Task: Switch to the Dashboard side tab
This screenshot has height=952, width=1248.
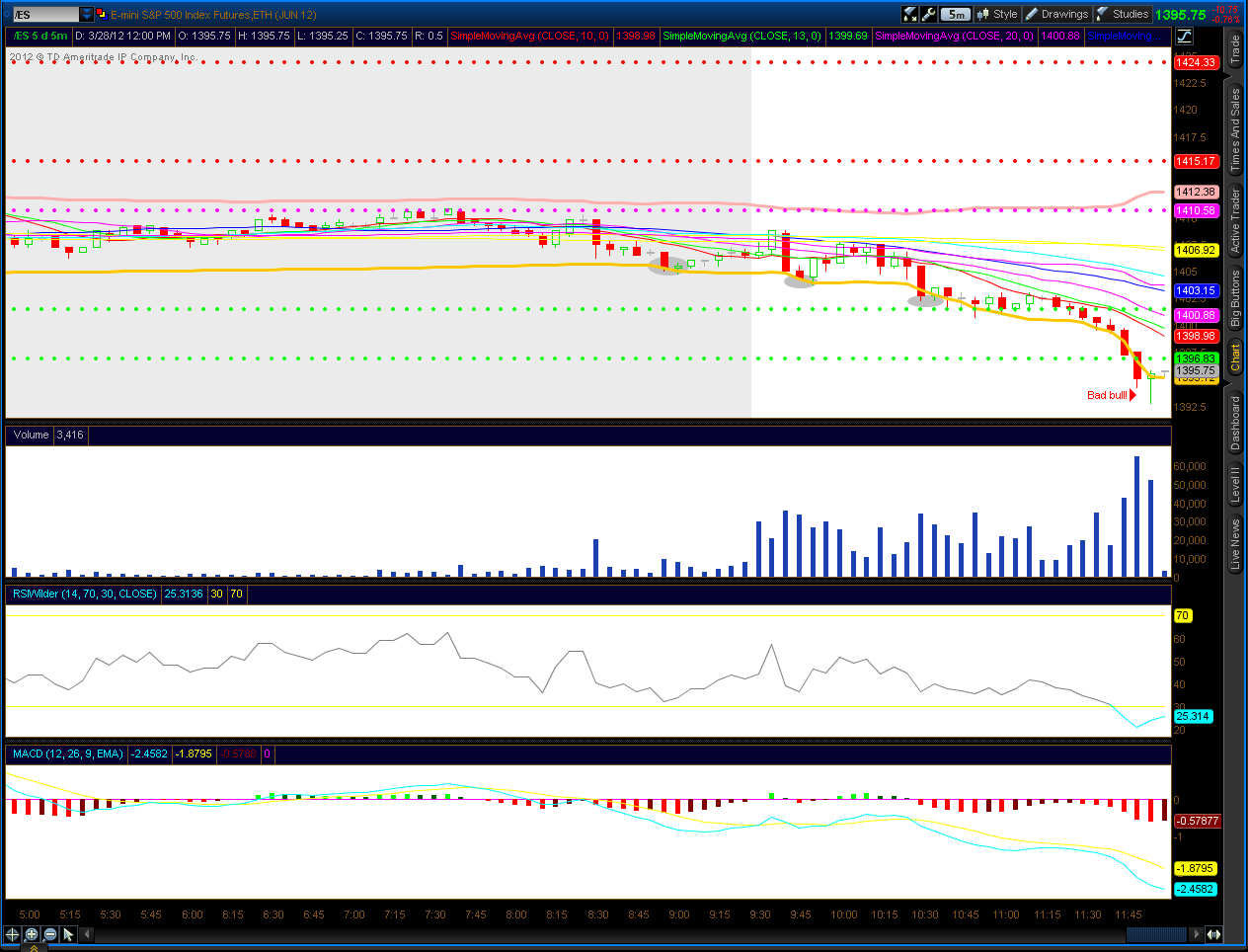Action: (1235, 424)
